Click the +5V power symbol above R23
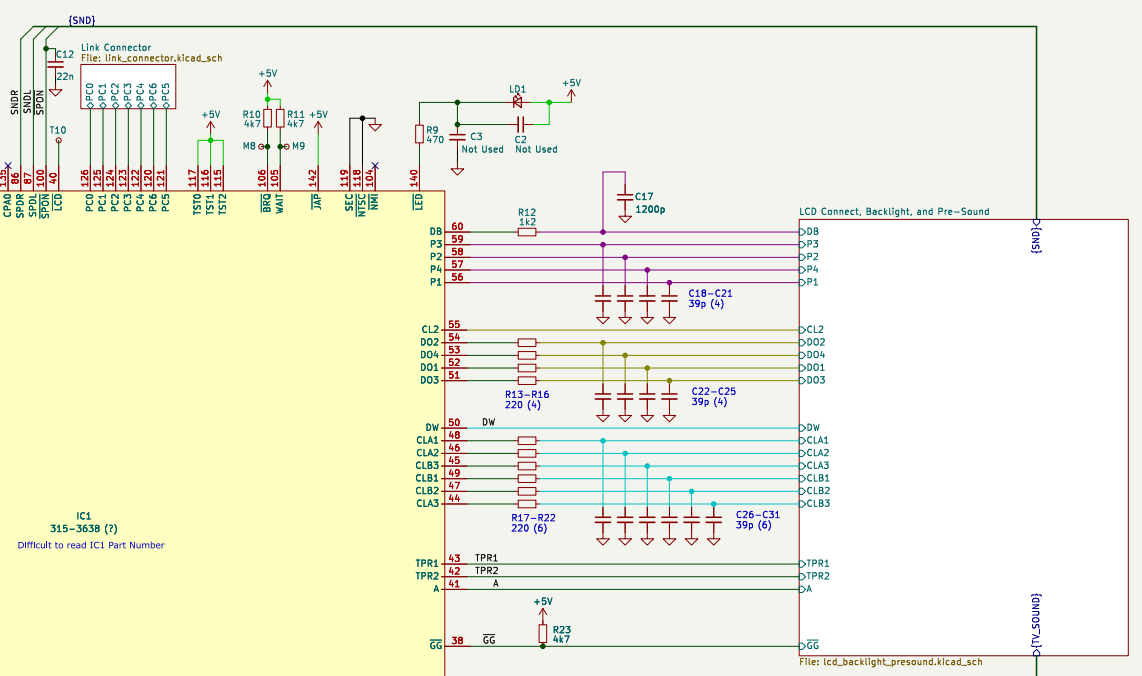 [543, 604]
